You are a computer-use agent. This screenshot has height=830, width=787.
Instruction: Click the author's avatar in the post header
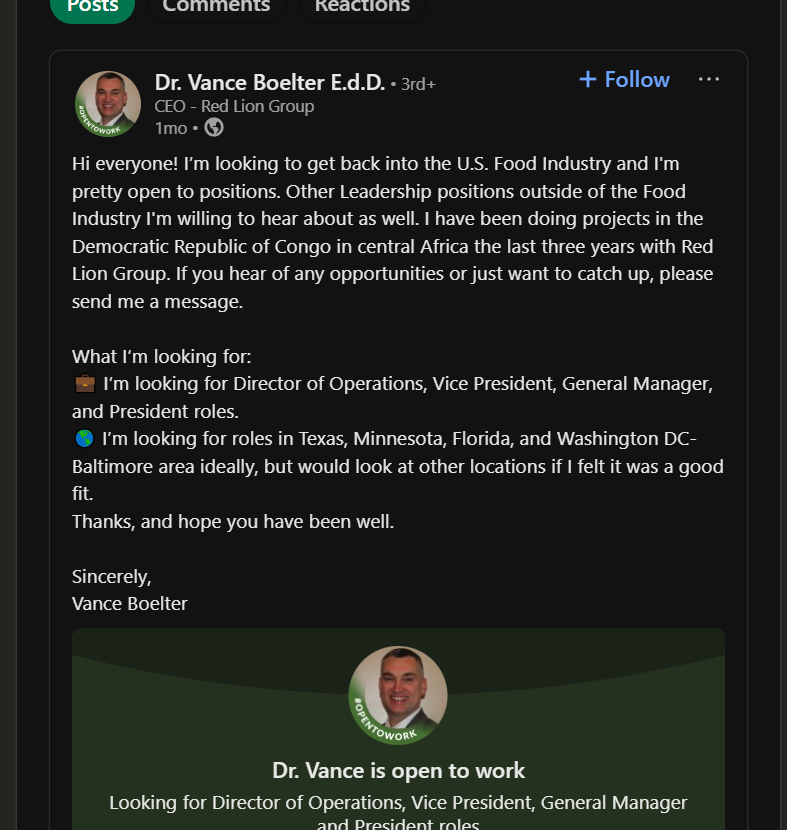[108, 104]
